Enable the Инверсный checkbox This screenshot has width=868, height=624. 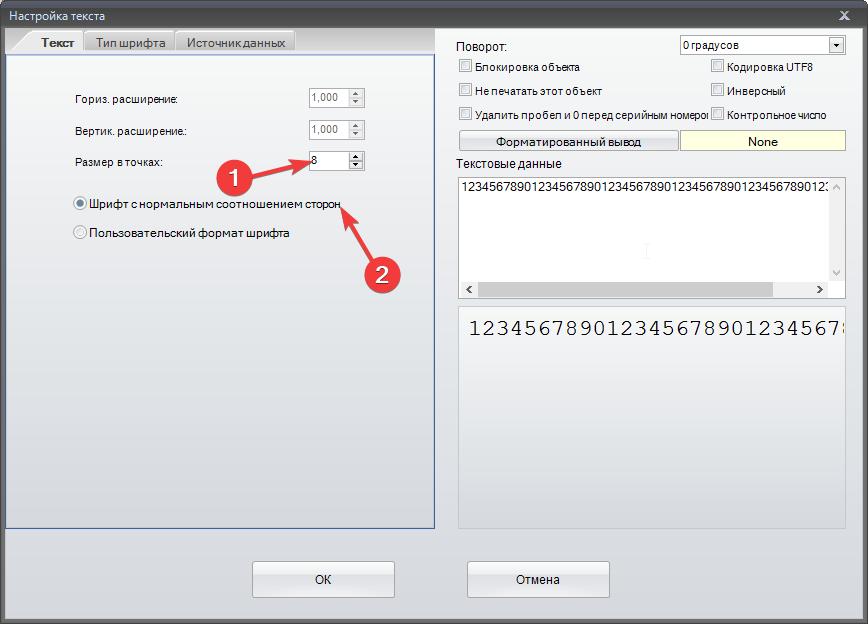click(718, 91)
